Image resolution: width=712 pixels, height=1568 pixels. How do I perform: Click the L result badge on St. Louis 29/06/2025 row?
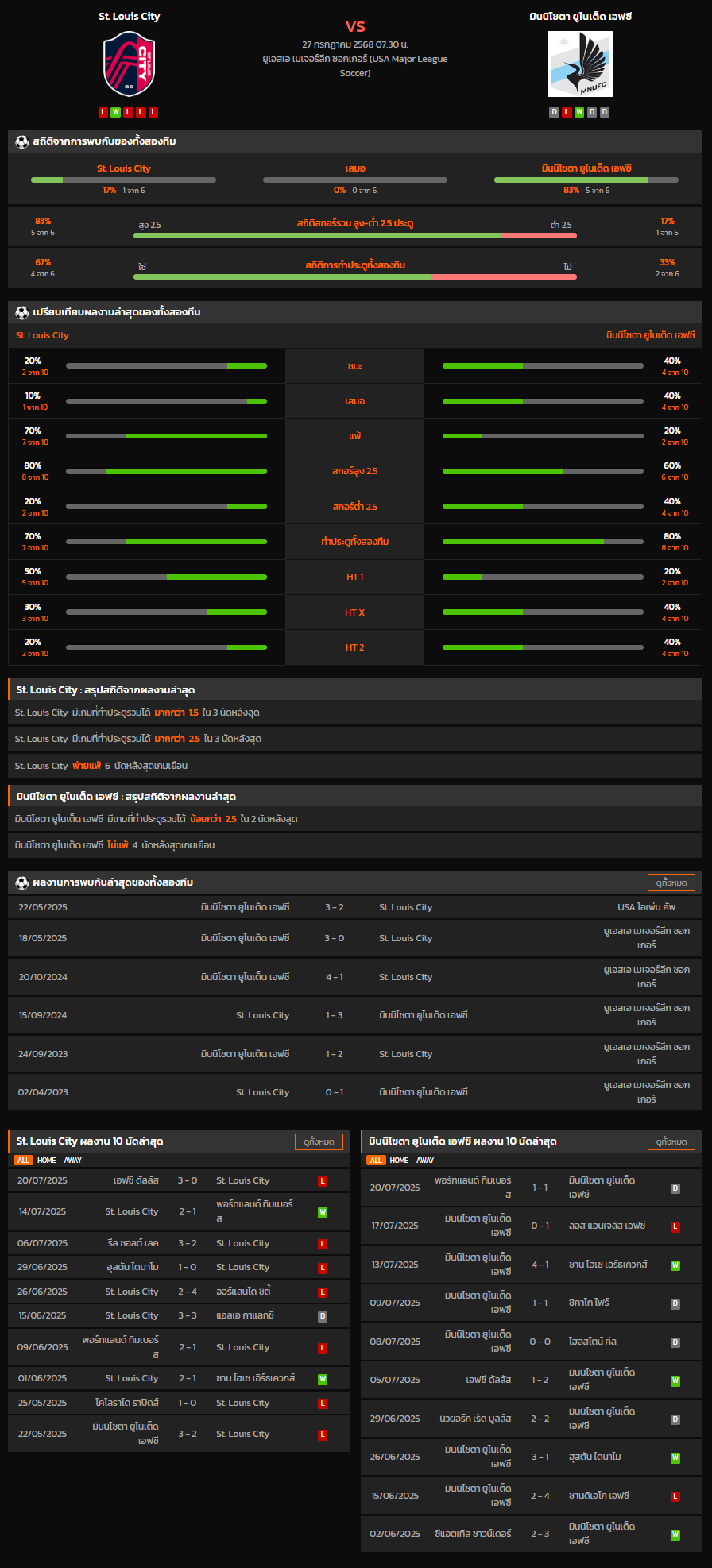point(323,1268)
